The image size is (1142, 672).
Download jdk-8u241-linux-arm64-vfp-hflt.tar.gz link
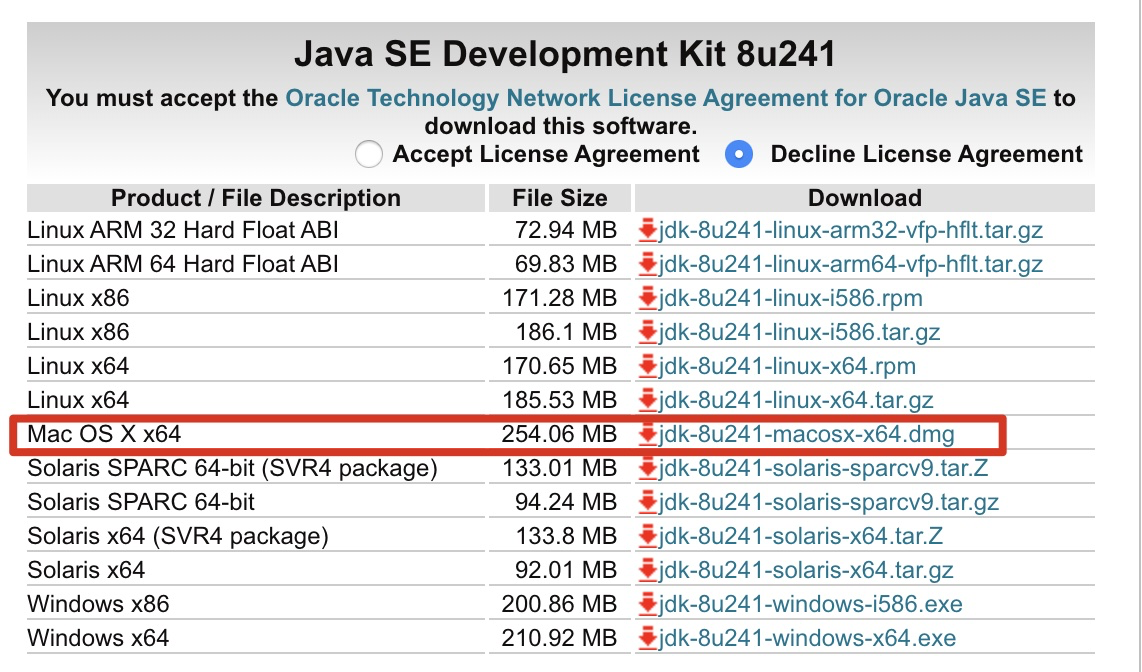pos(851,264)
